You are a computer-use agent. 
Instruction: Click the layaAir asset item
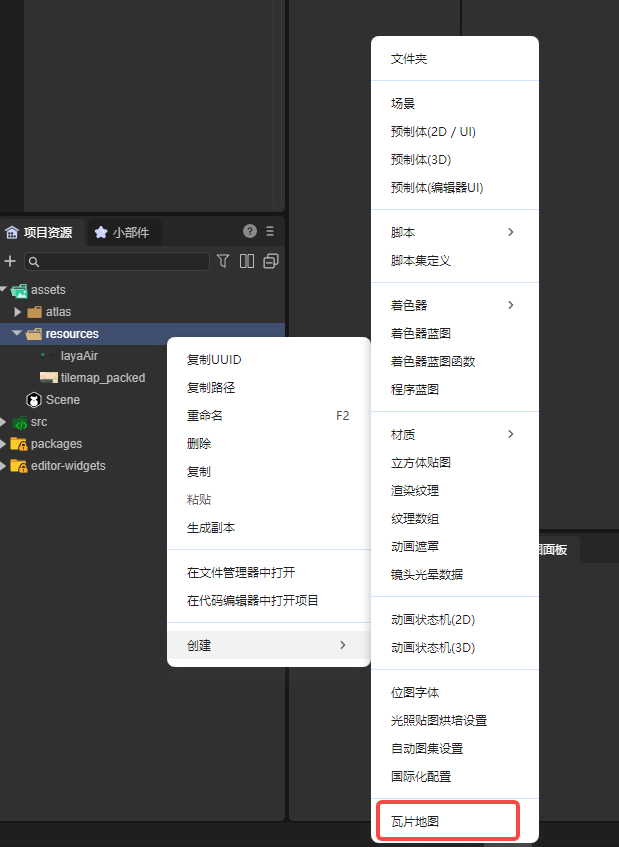(x=79, y=356)
